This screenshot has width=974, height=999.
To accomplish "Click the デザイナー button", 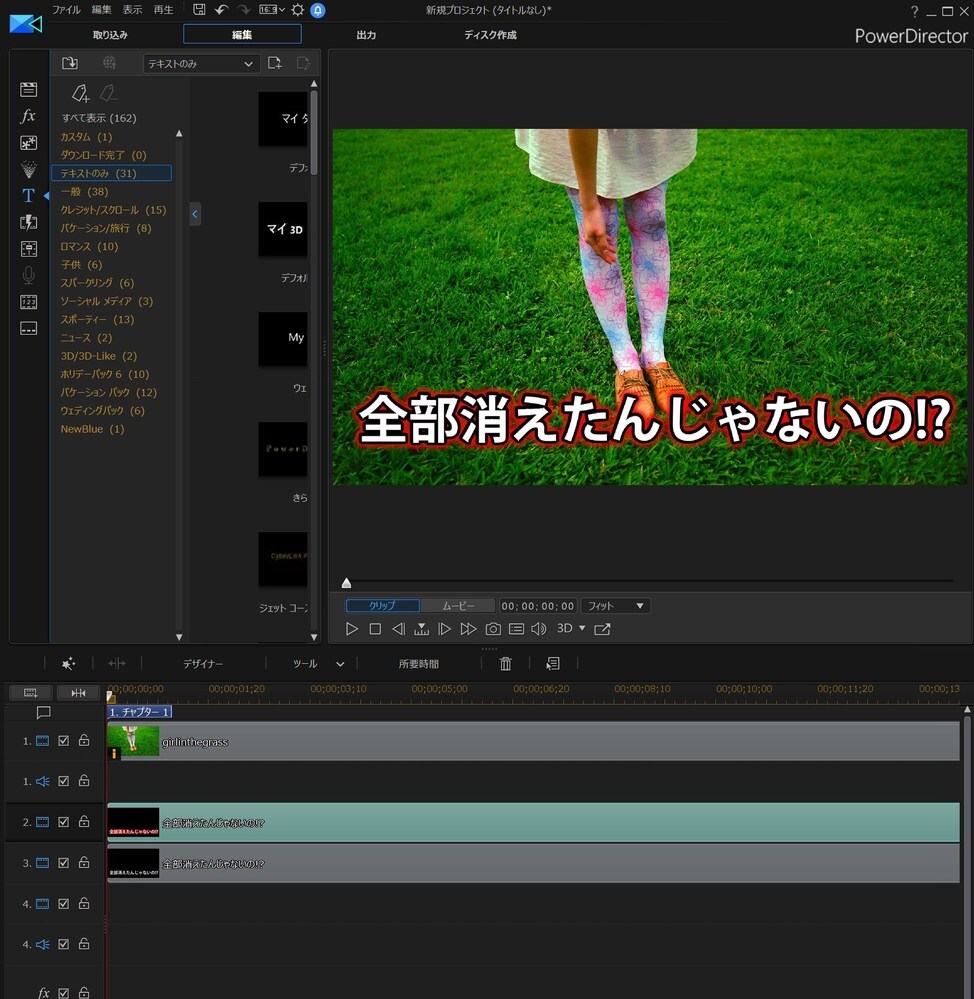I will pos(203,664).
